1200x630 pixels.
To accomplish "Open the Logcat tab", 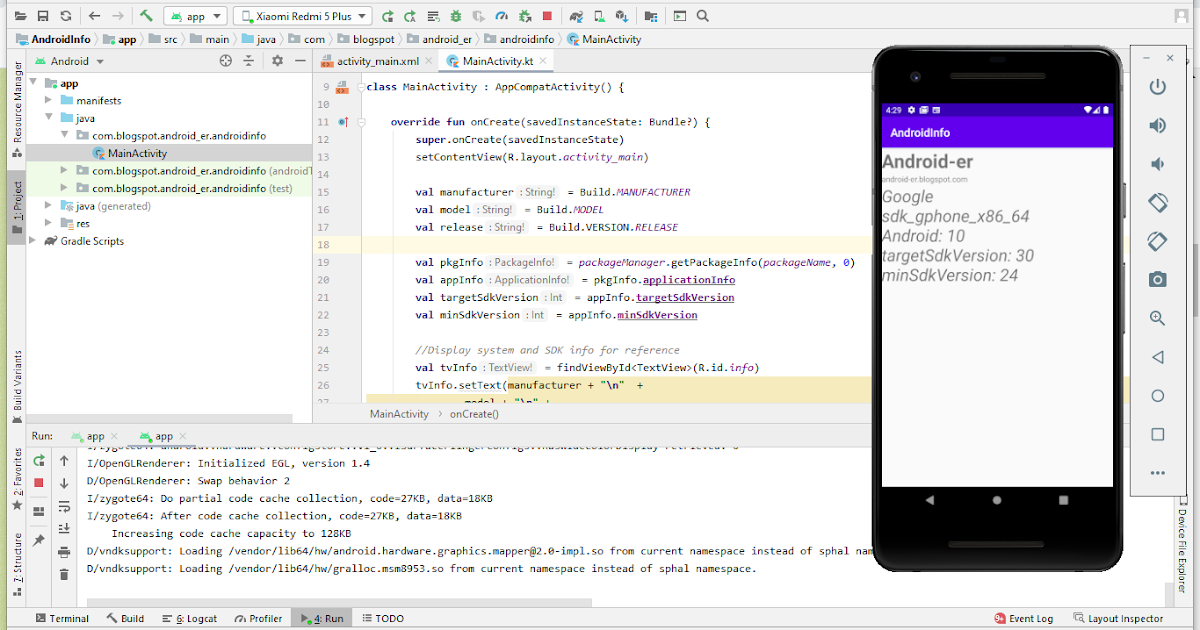I will (196, 618).
